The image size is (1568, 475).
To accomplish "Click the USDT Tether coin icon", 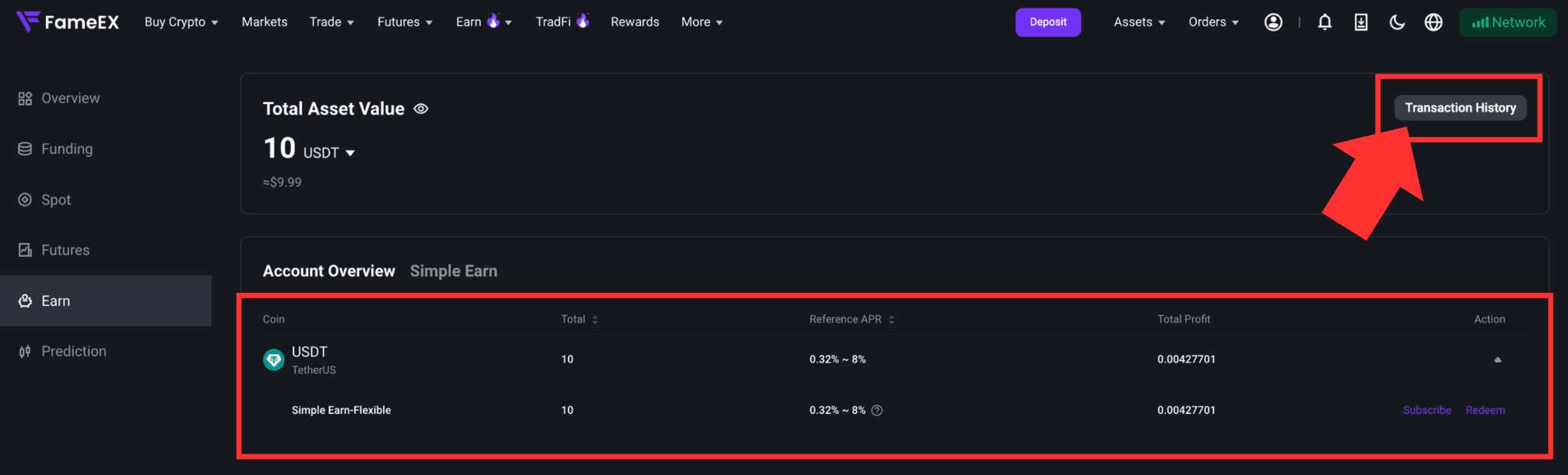I will (273, 360).
